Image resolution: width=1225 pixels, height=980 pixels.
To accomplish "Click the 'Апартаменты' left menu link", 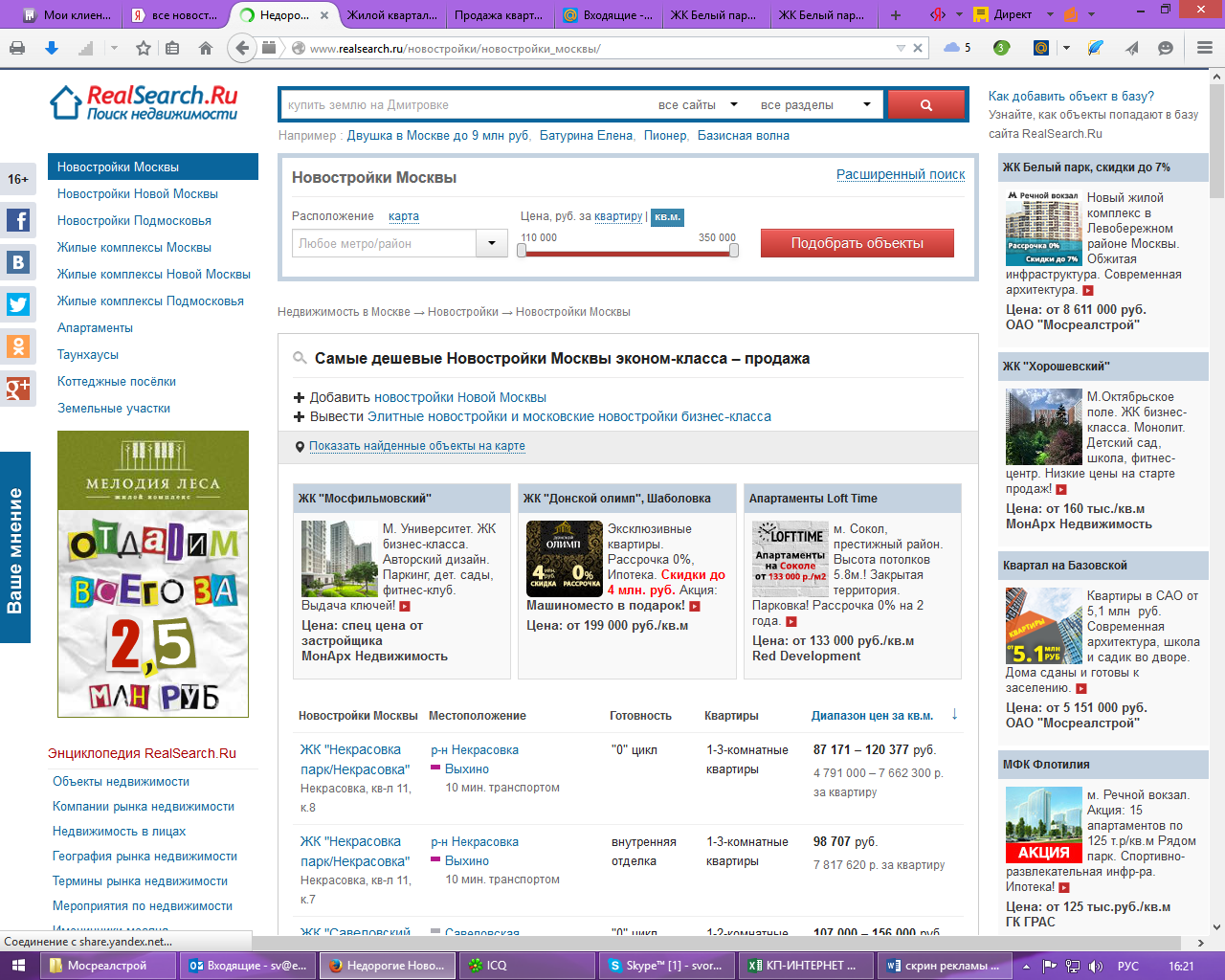I will tap(95, 327).
